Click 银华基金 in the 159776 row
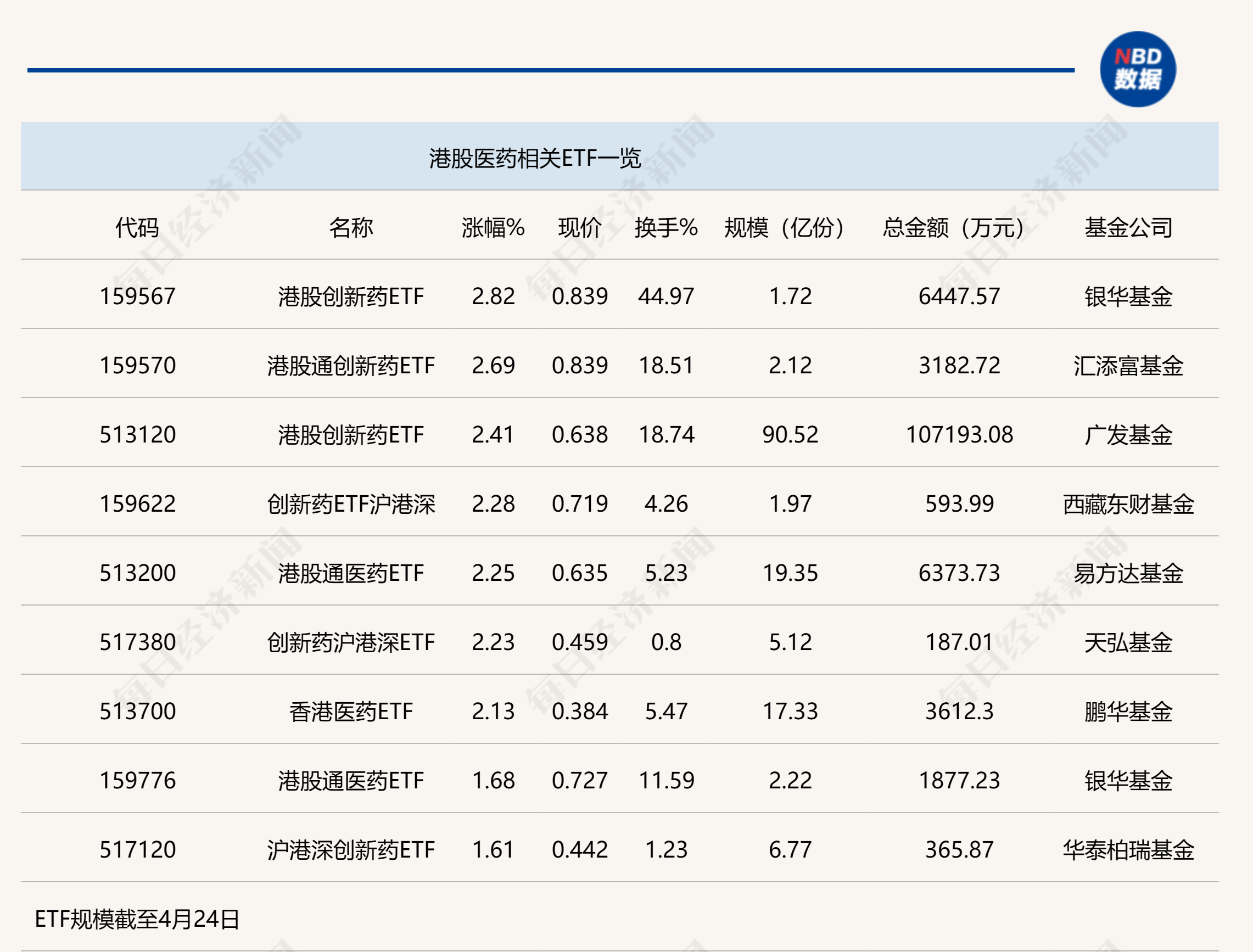This screenshot has width=1253, height=952. pos(1128,780)
